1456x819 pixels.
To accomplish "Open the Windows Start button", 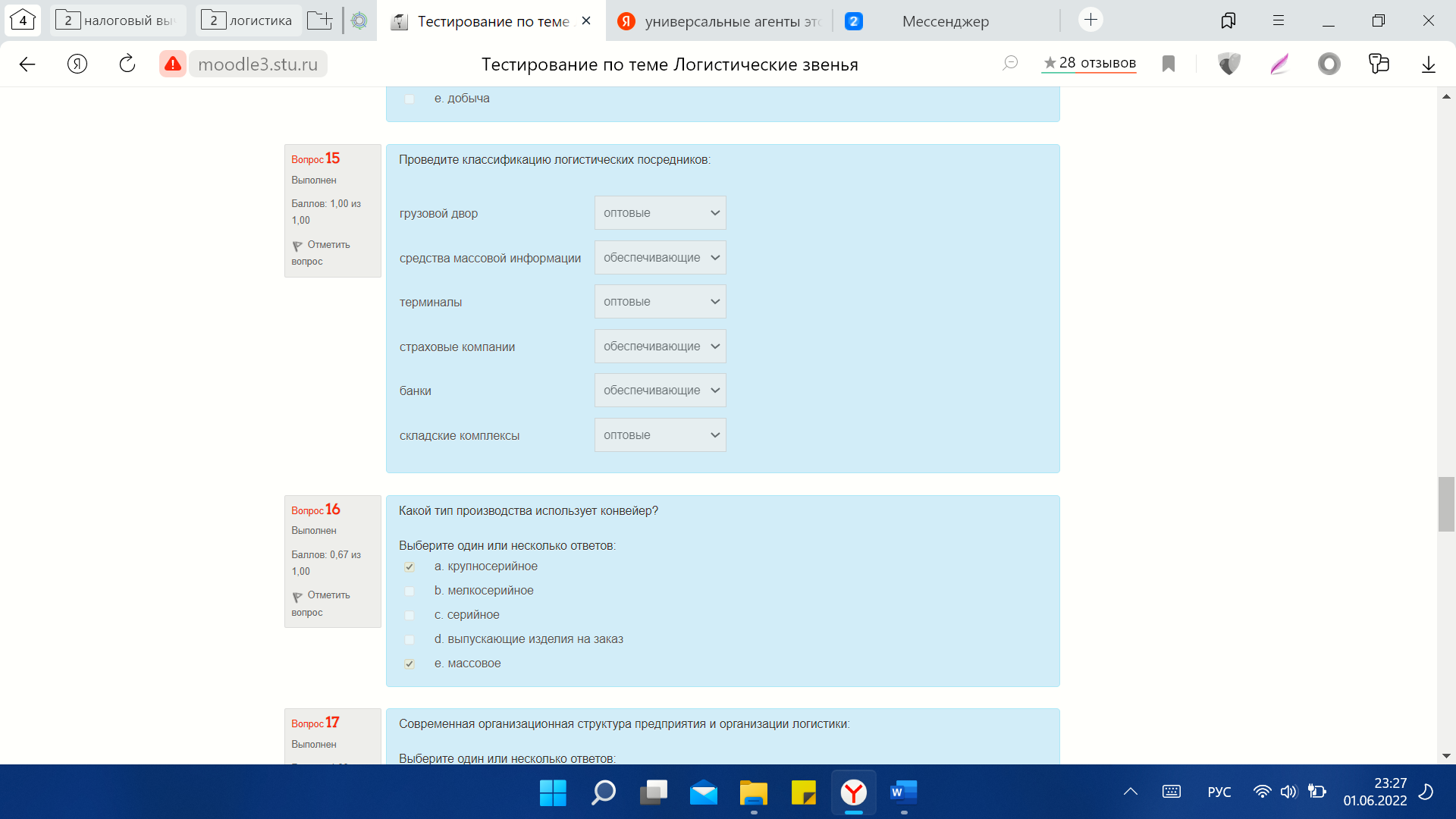I will click(553, 792).
